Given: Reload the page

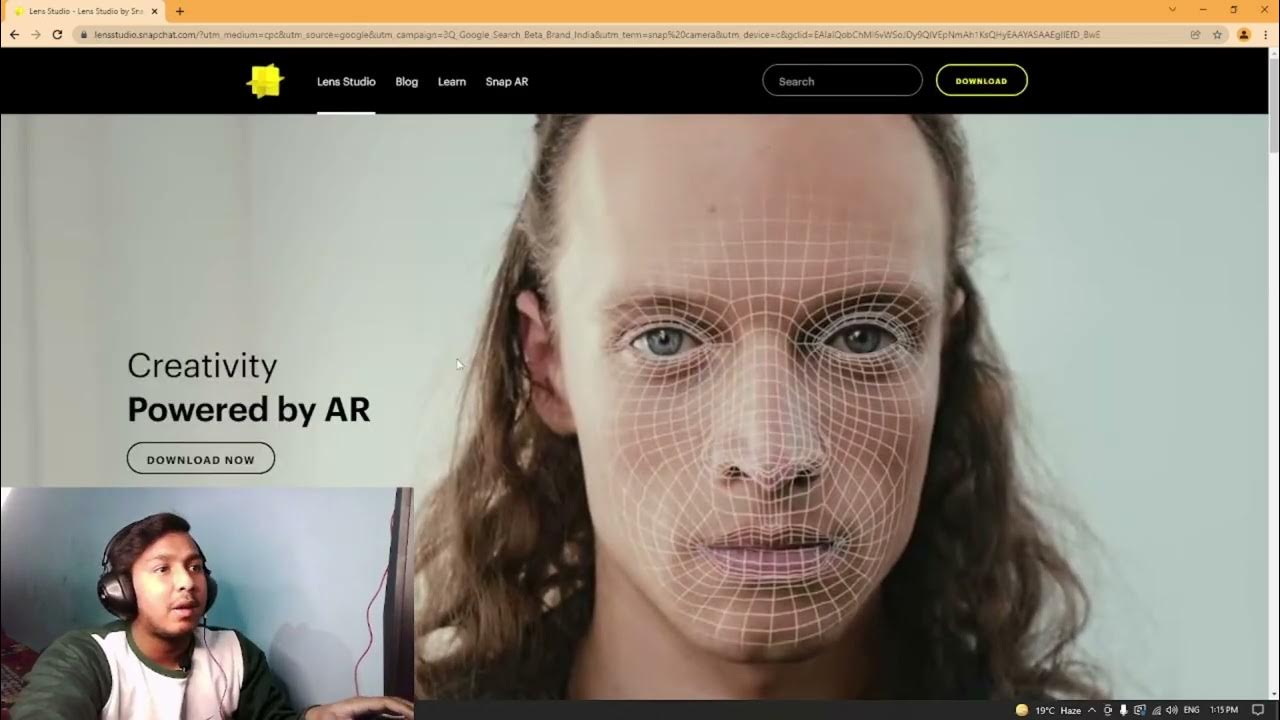Looking at the screenshot, I should coord(58,34).
